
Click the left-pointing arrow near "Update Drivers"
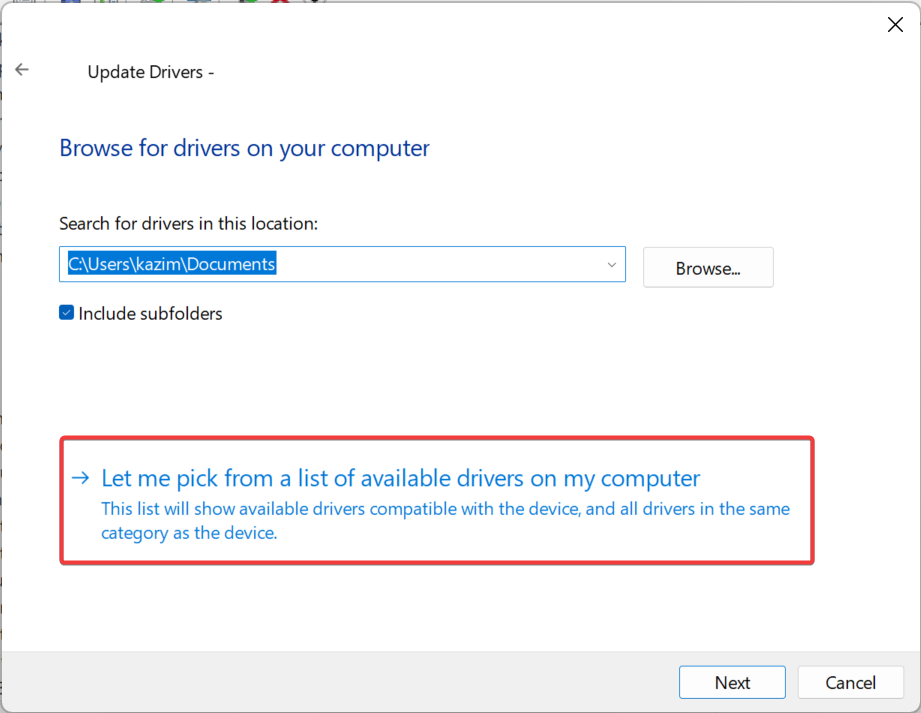coord(21,69)
